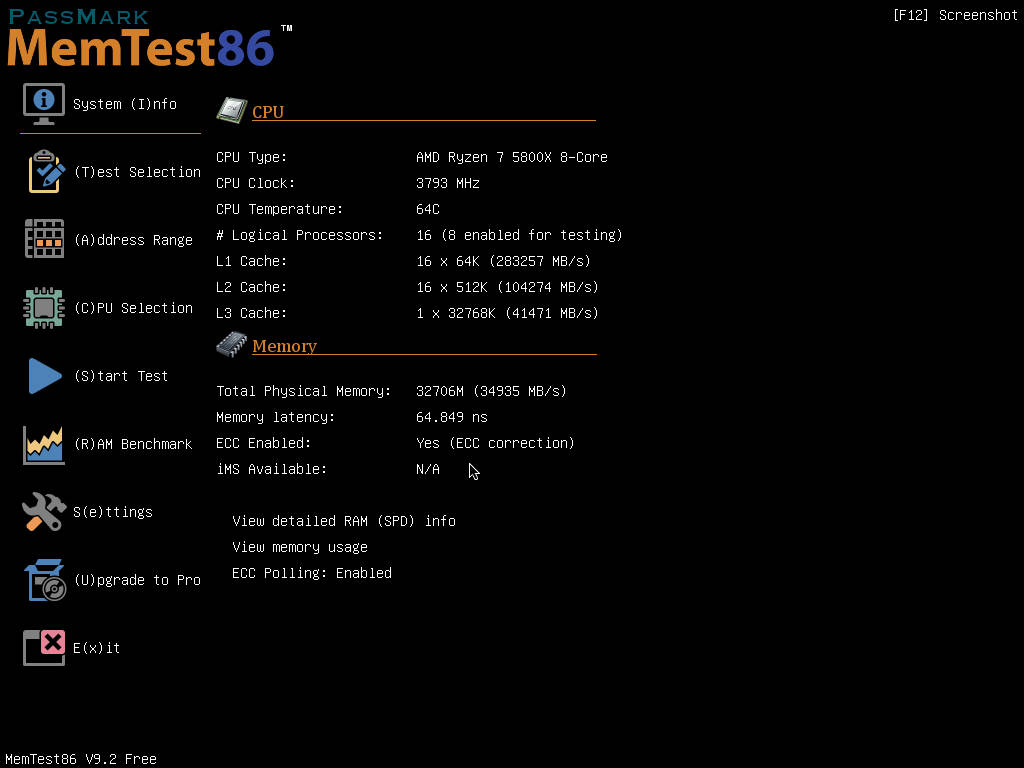1024x768 pixels.
Task: Click the # Logical Processors: label
Action: pyautogui.click(x=300, y=235)
